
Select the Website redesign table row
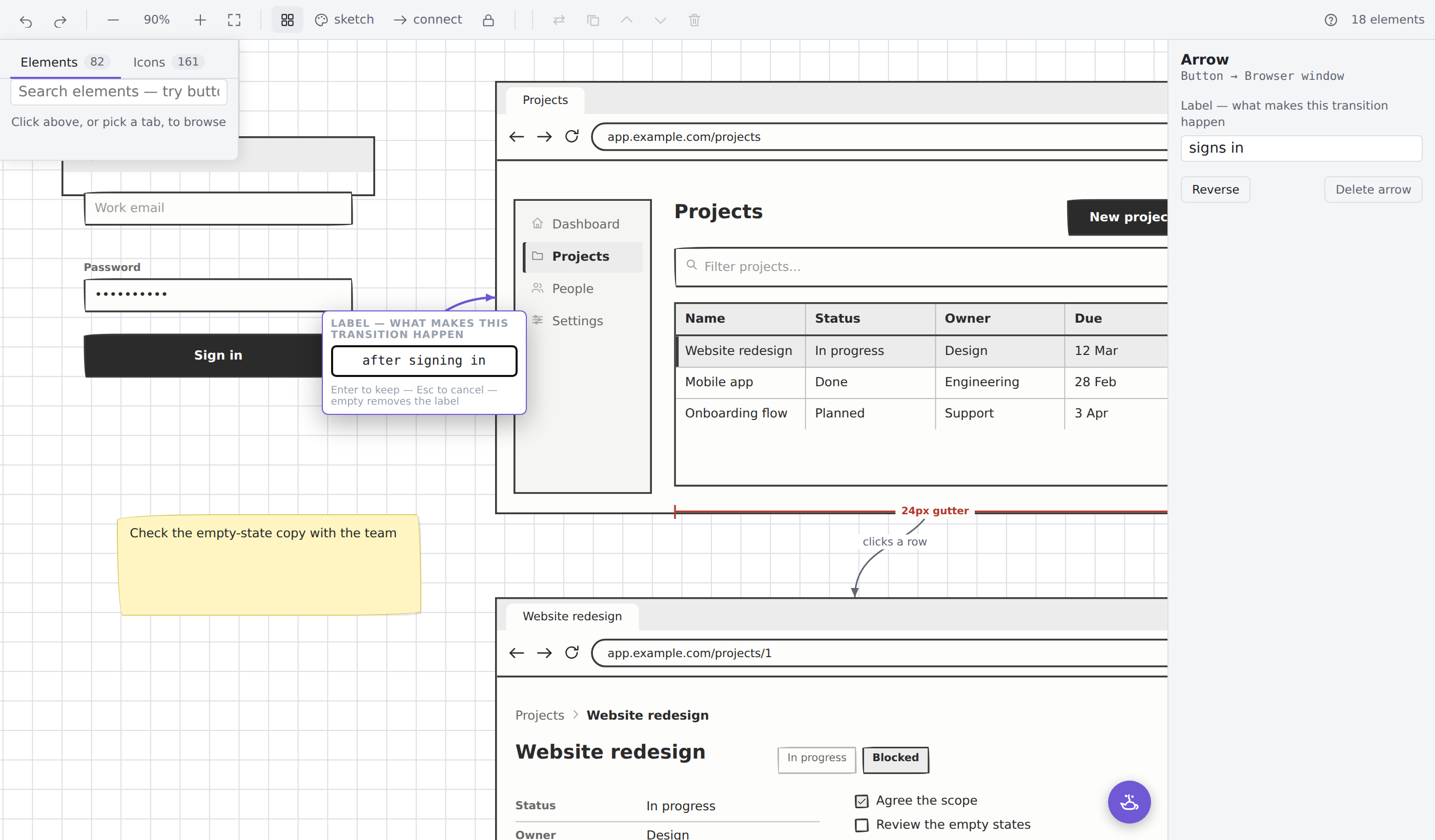click(921, 351)
